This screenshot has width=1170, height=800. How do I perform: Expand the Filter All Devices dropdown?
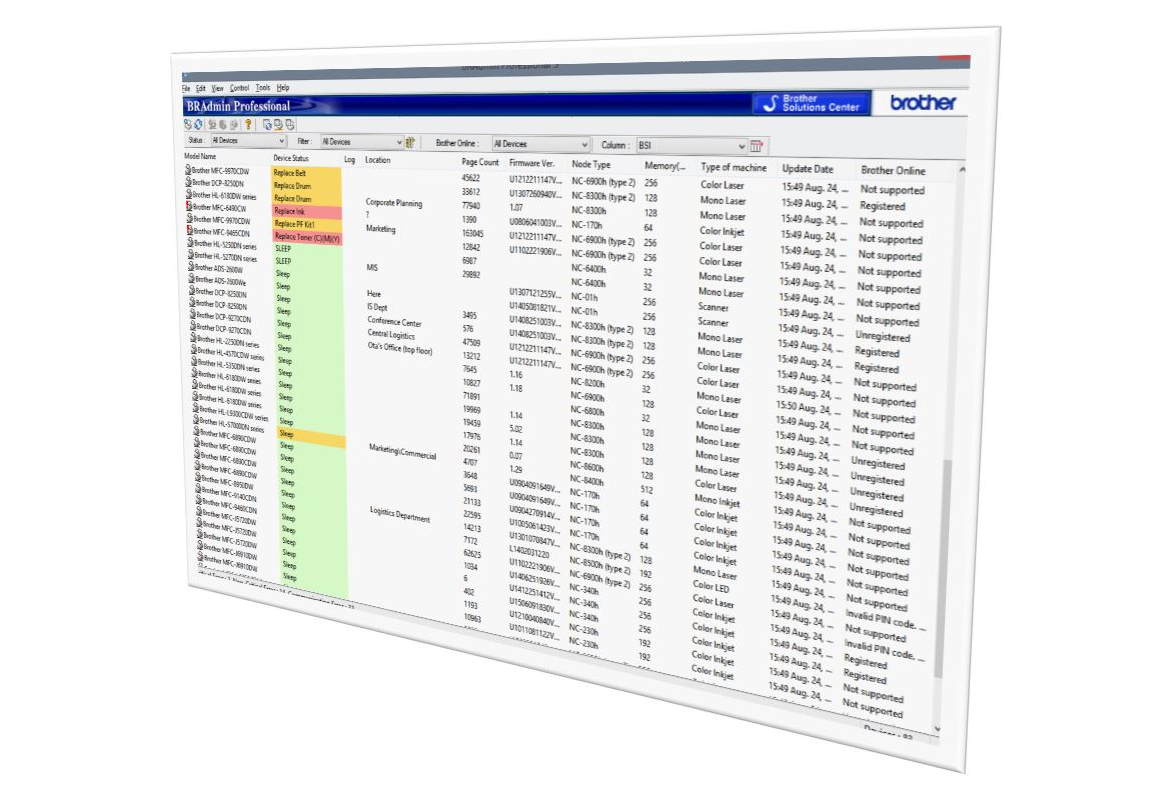click(x=361, y=143)
